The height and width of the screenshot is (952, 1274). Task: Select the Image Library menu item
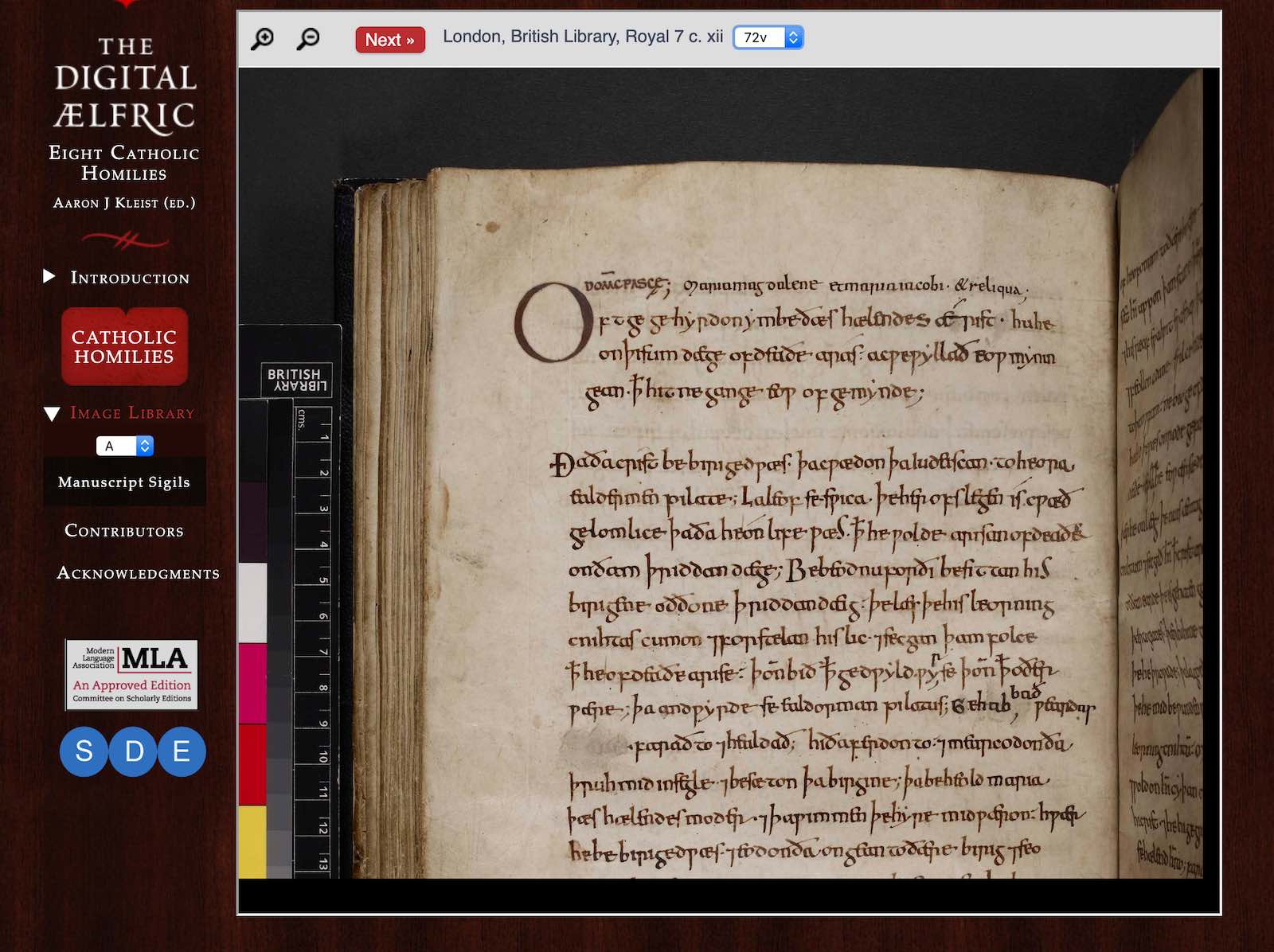(132, 413)
